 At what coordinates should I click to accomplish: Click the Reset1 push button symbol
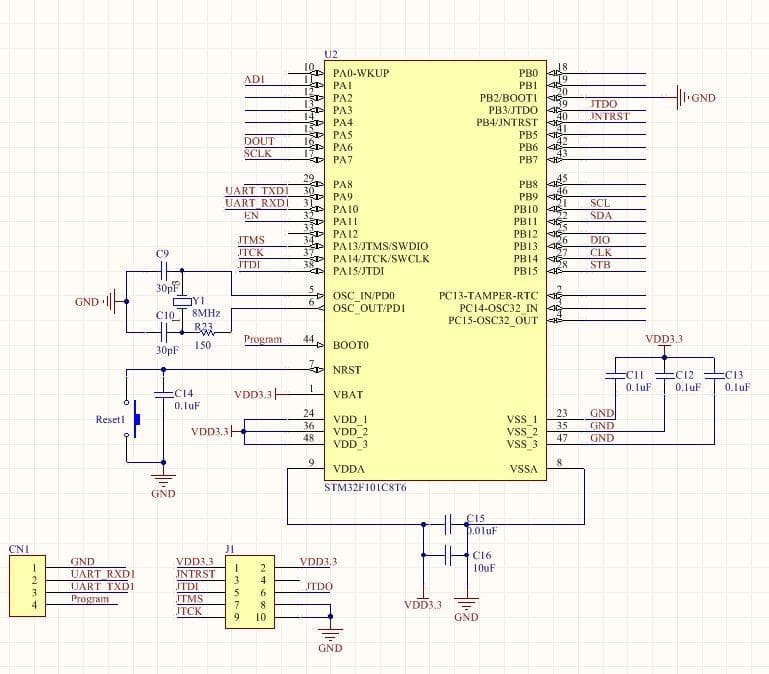click(132, 418)
